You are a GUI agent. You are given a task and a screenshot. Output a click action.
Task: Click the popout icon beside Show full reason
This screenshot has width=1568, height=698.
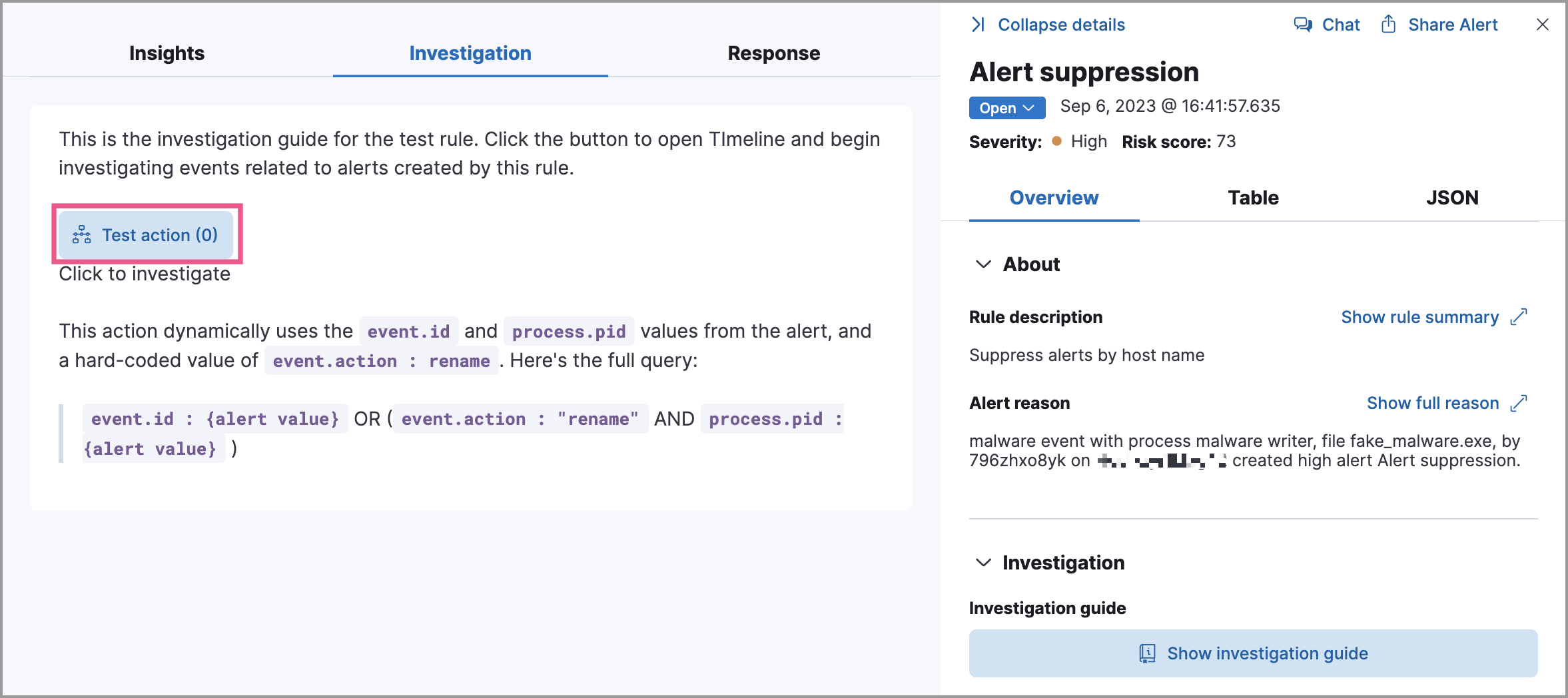(x=1519, y=403)
